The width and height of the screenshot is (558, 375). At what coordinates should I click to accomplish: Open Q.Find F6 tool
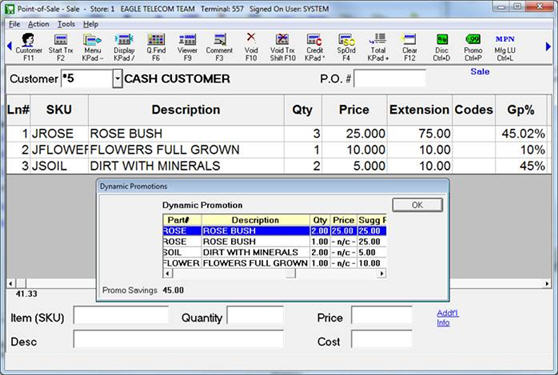[x=156, y=47]
